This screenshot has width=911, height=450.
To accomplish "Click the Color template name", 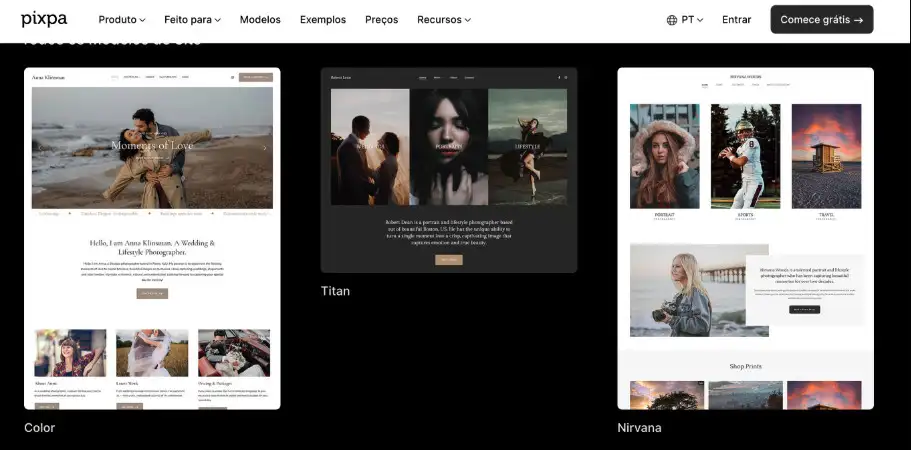I will 40,428.
